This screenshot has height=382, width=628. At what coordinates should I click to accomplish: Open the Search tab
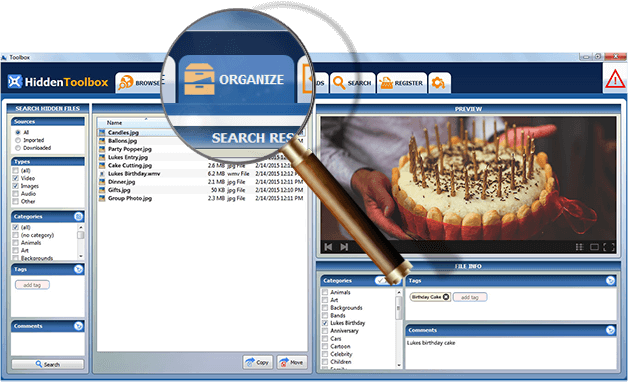(352, 83)
